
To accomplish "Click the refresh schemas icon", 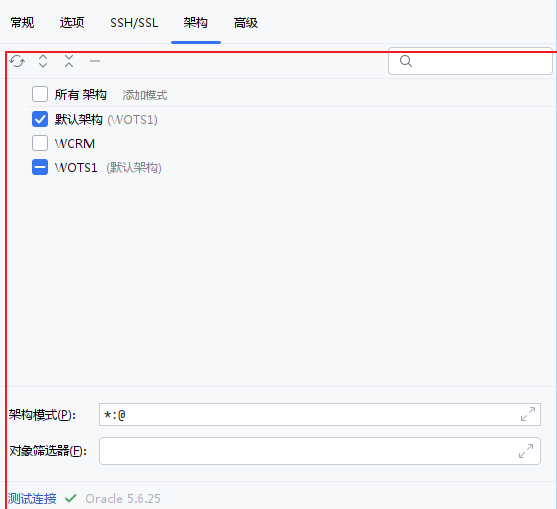I will coord(17,61).
